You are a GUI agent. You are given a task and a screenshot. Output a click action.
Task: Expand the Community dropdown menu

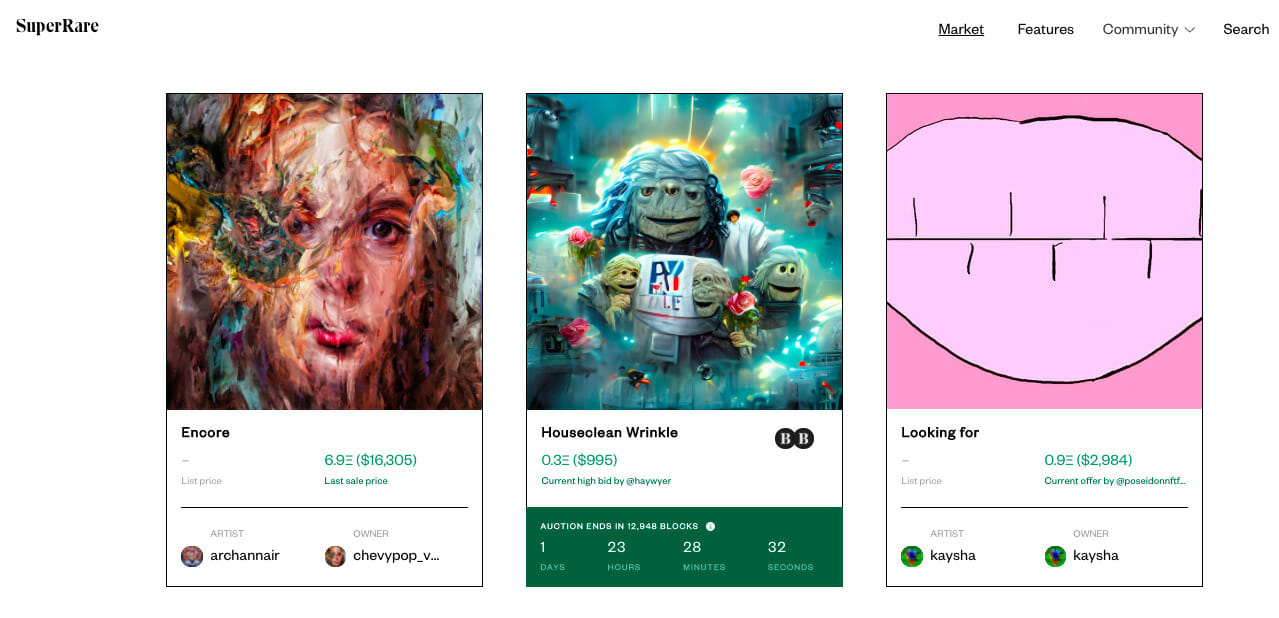pyautogui.click(x=1148, y=29)
